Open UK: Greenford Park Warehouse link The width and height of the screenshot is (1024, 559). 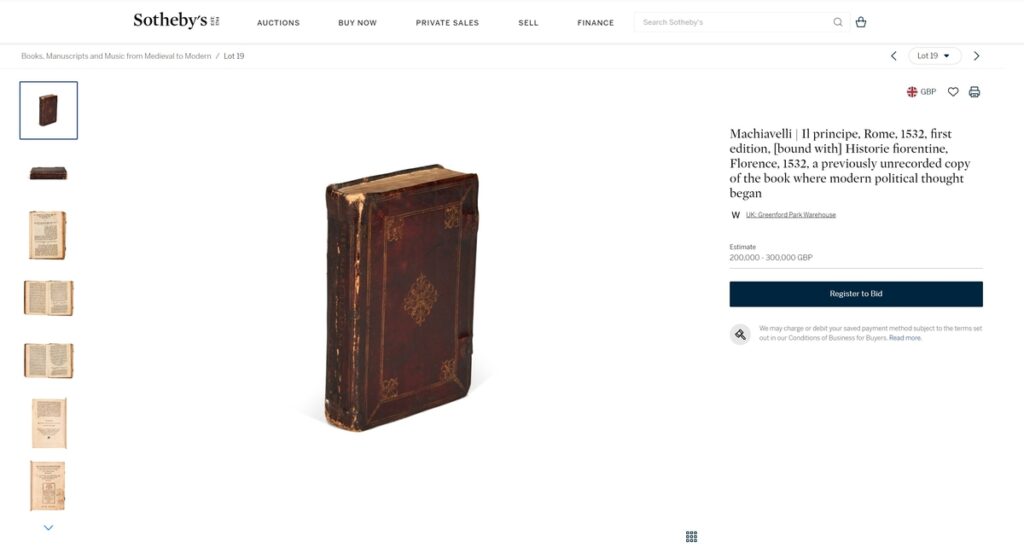(x=790, y=215)
